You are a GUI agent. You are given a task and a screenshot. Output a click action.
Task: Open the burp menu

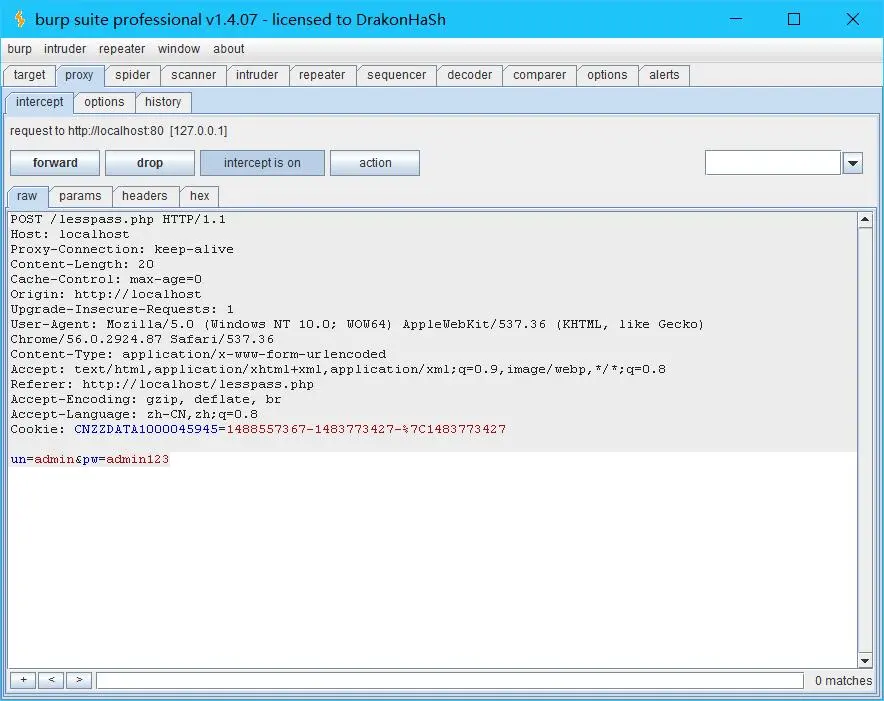(19, 49)
